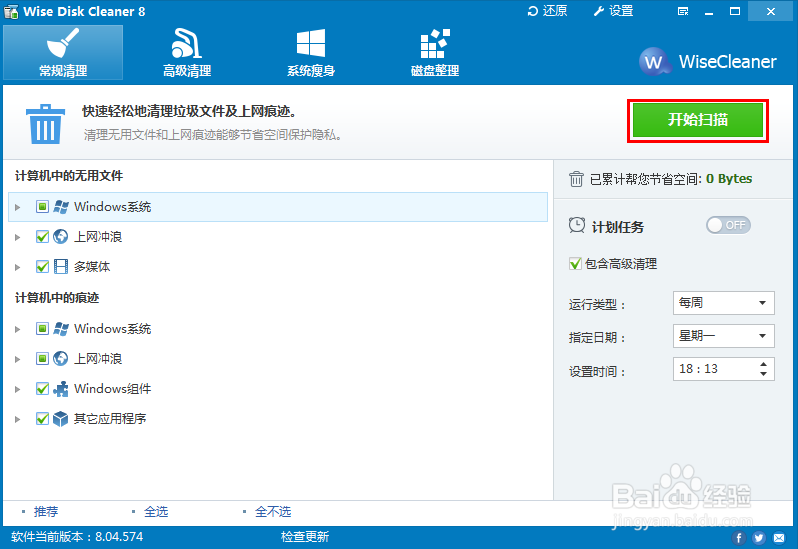Click the 还原 restore button

[x=547, y=11]
